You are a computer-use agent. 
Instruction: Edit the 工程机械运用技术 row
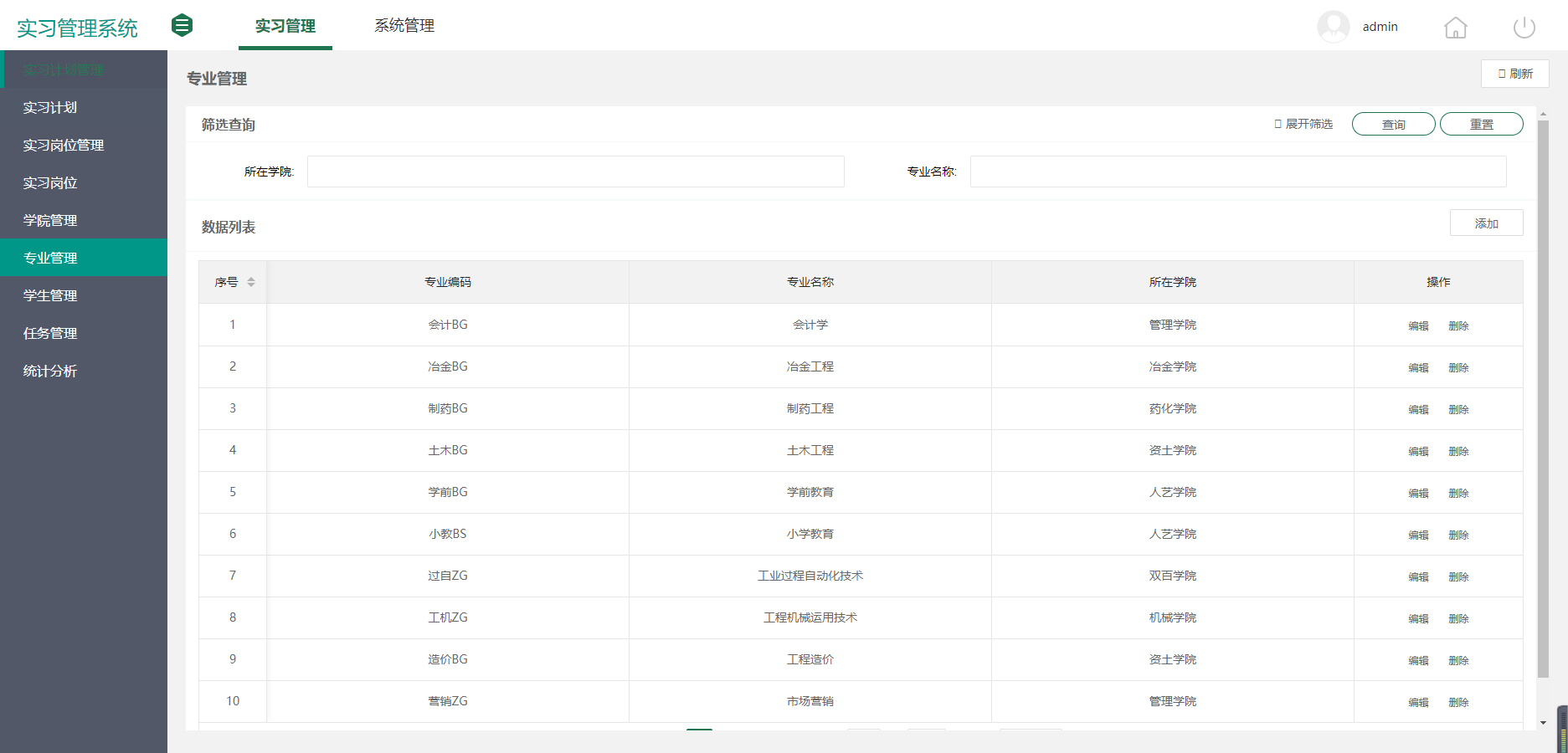1418,618
